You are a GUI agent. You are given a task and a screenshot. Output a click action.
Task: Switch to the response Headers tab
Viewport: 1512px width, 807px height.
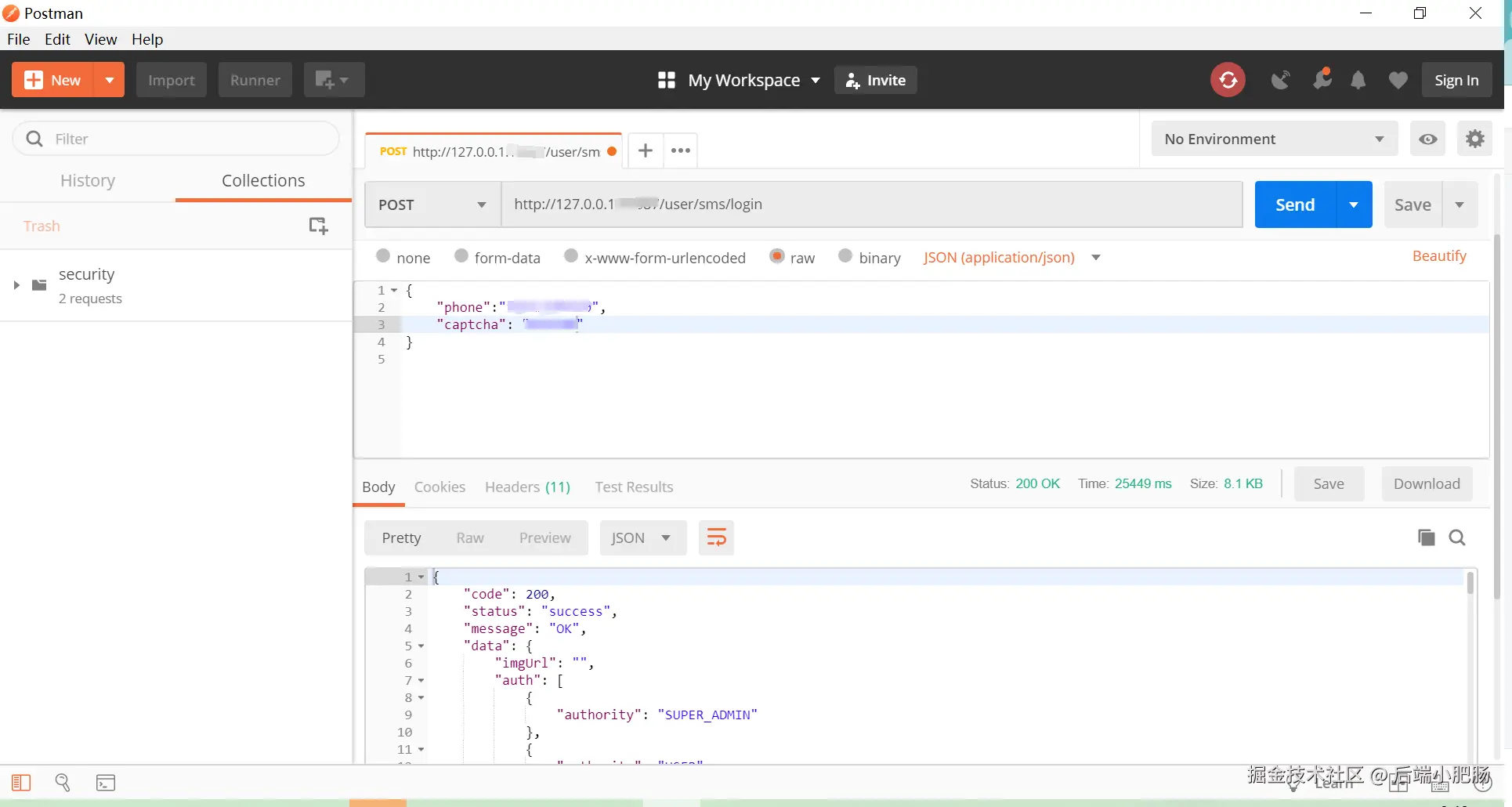coord(527,487)
